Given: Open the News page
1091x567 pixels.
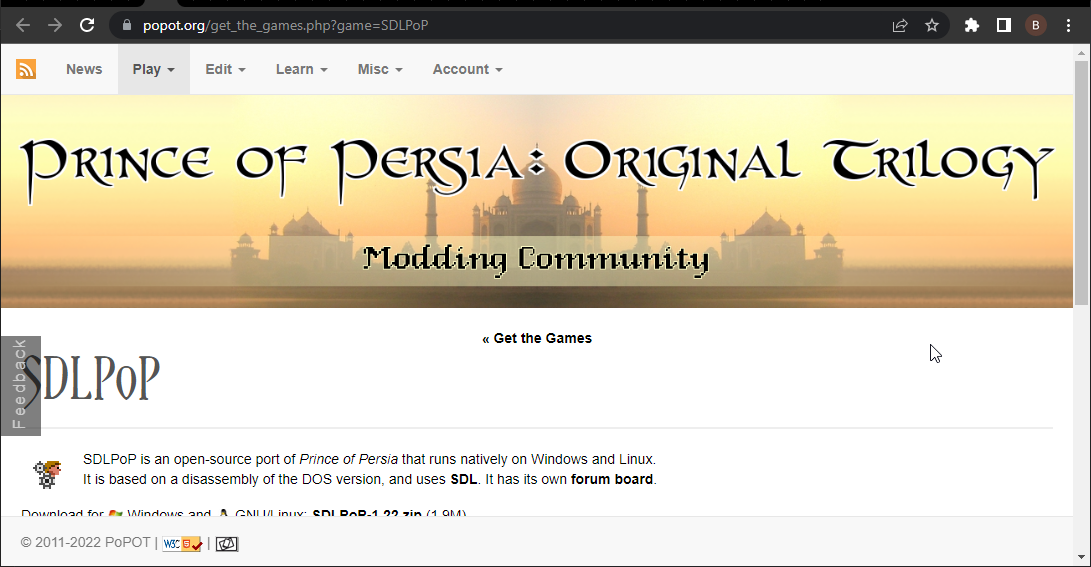Looking at the screenshot, I should pos(84,69).
